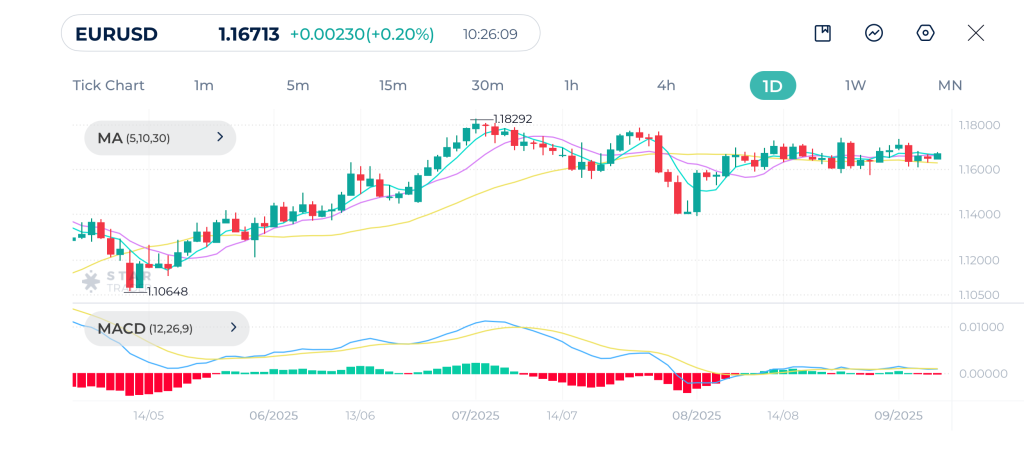
Task: Click the 1.10648 low price marker
Action: [x=167, y=292]
